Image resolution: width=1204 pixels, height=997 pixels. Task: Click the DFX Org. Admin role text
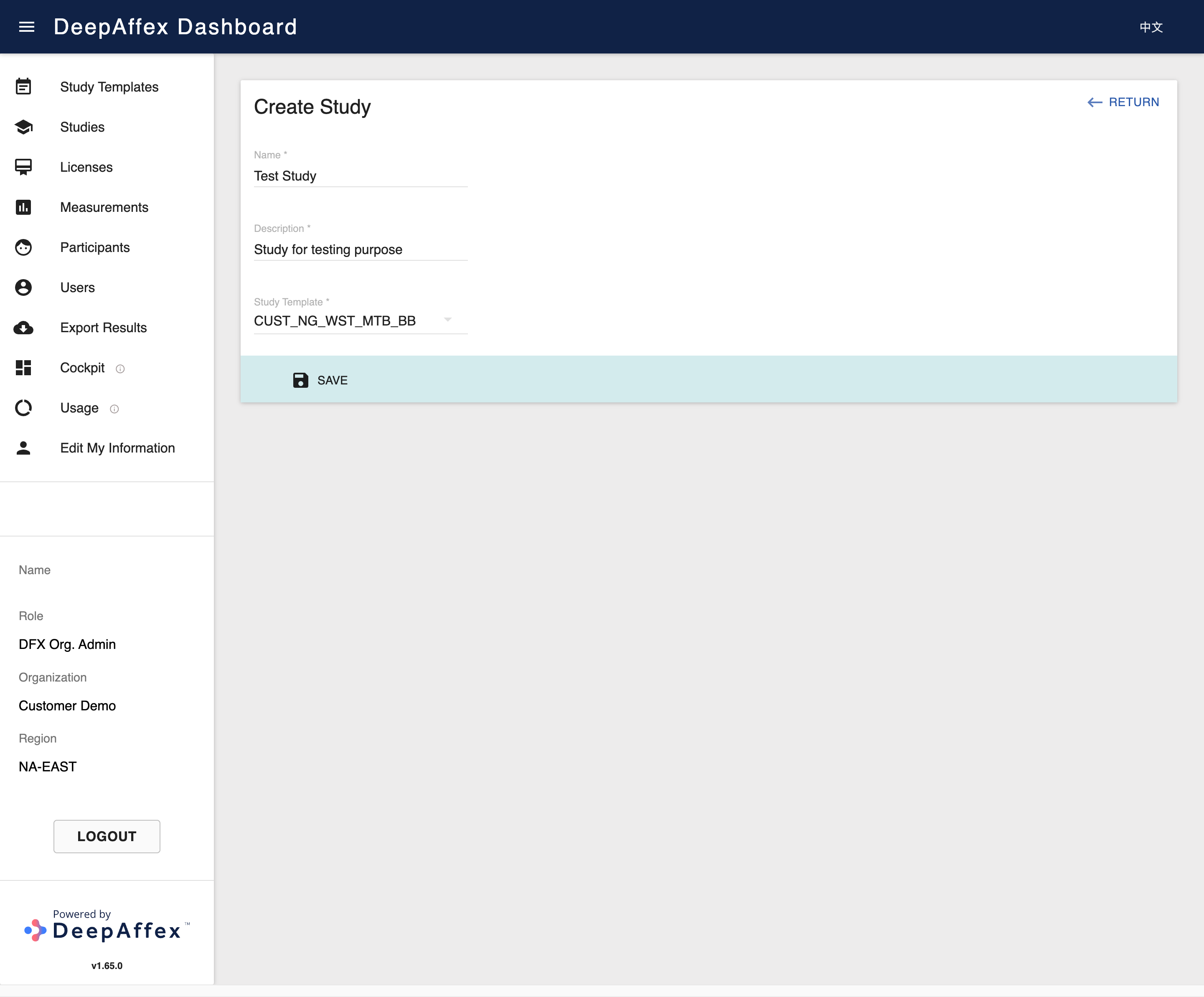tap(67, 644)
